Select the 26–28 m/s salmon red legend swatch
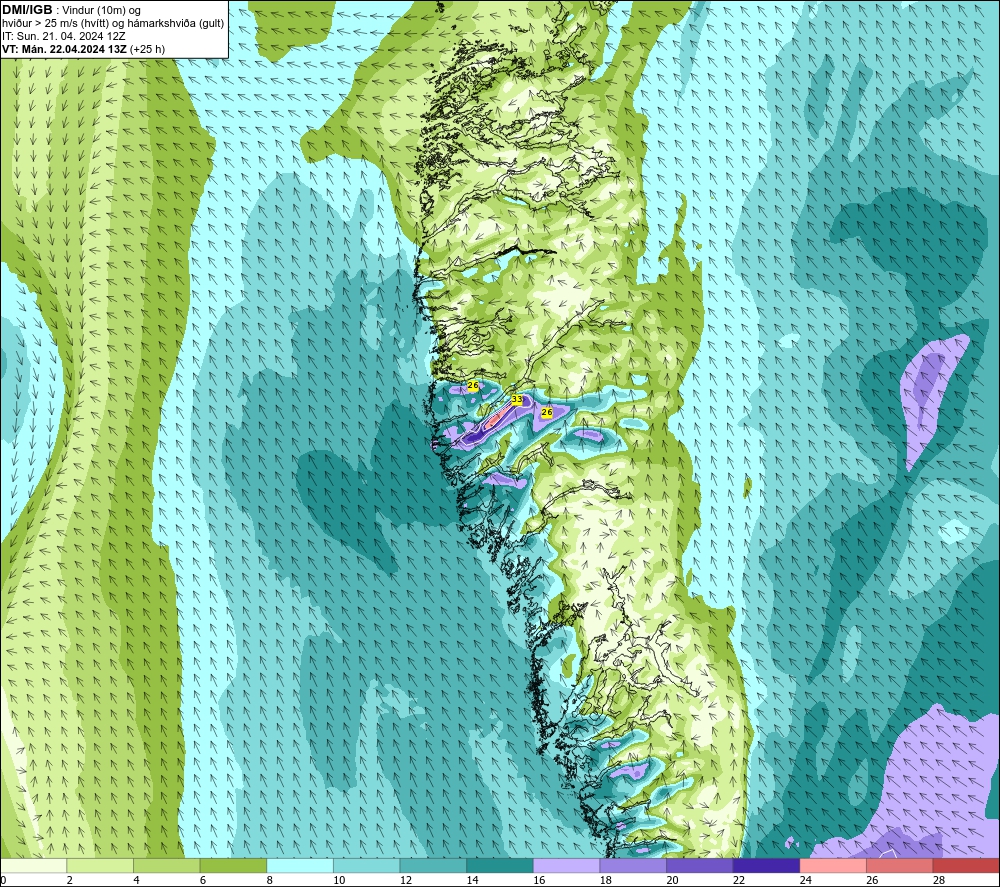Image resolution: width=1000 pixels, height=887 pixels. [x=900, y=866]
